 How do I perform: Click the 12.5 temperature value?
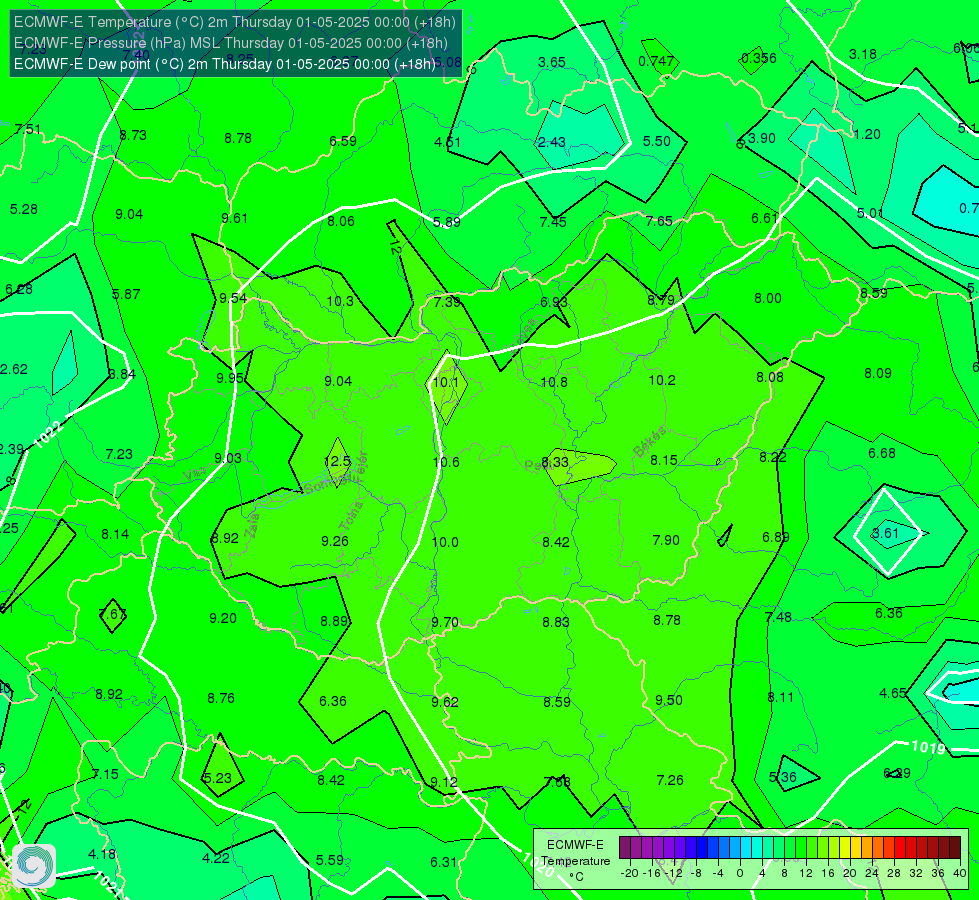coord(337,462)
